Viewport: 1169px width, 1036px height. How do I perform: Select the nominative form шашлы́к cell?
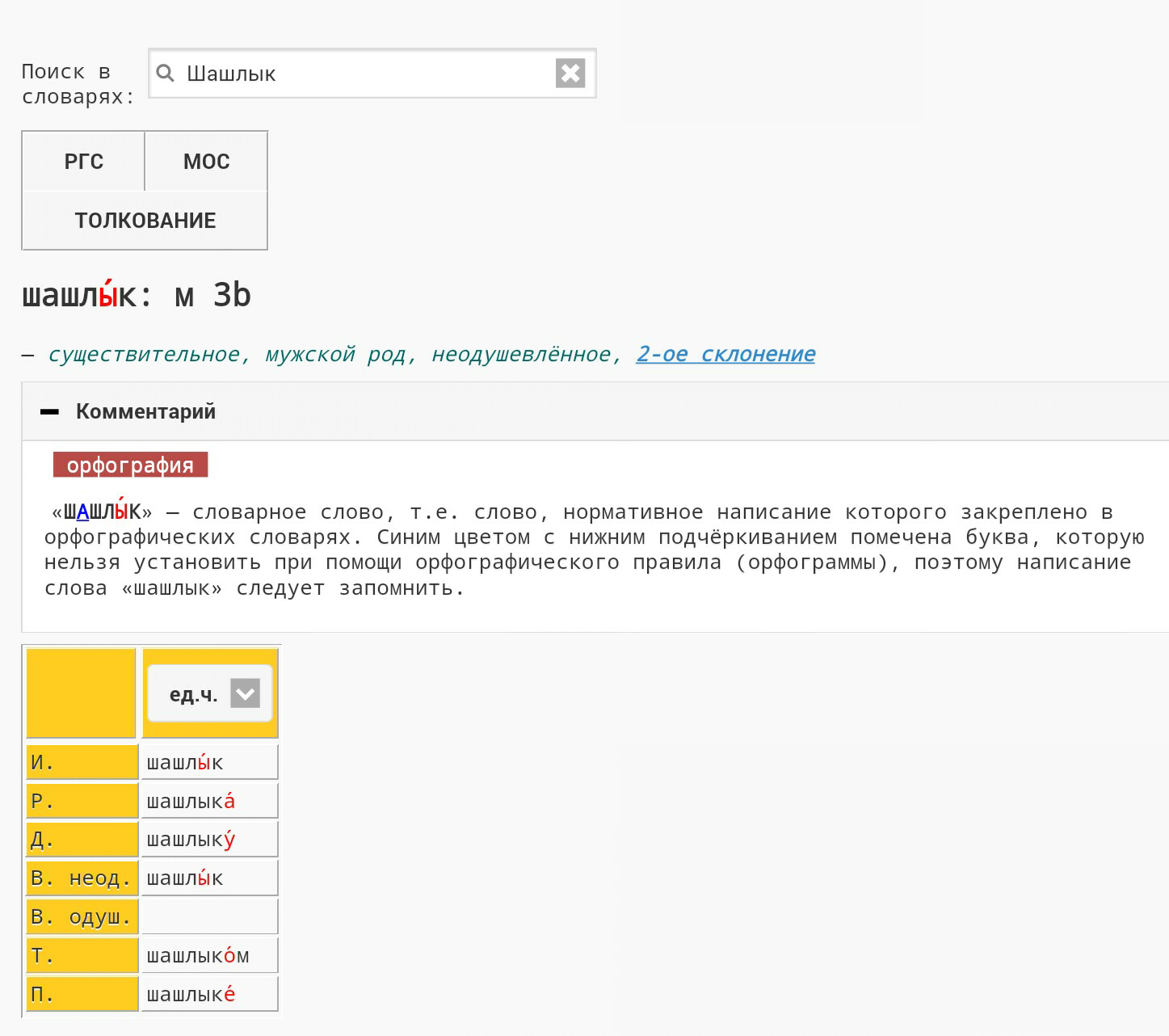(x=209, y=762)
